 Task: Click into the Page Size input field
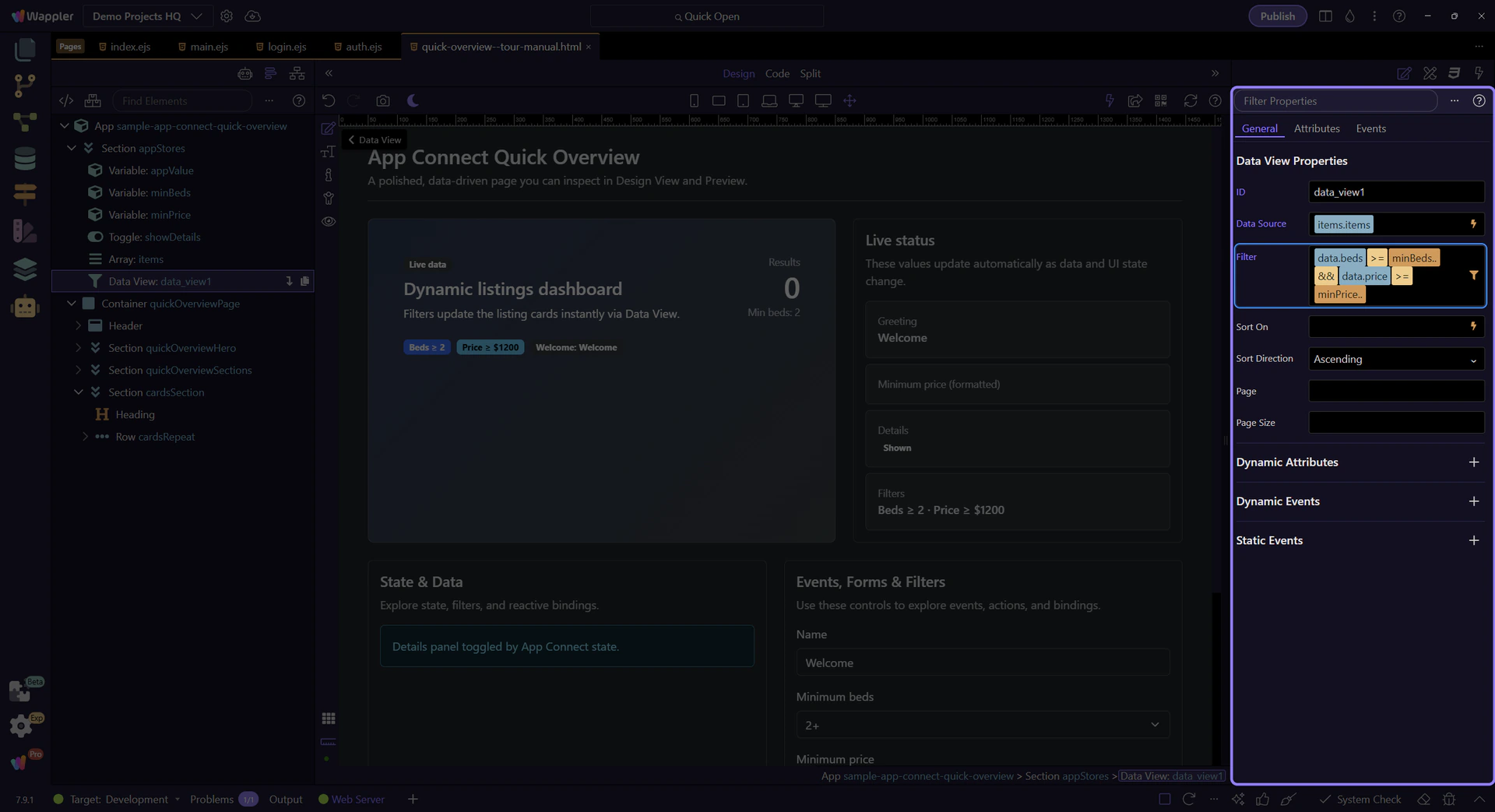pyautogui.click(x=1395, y=423)
